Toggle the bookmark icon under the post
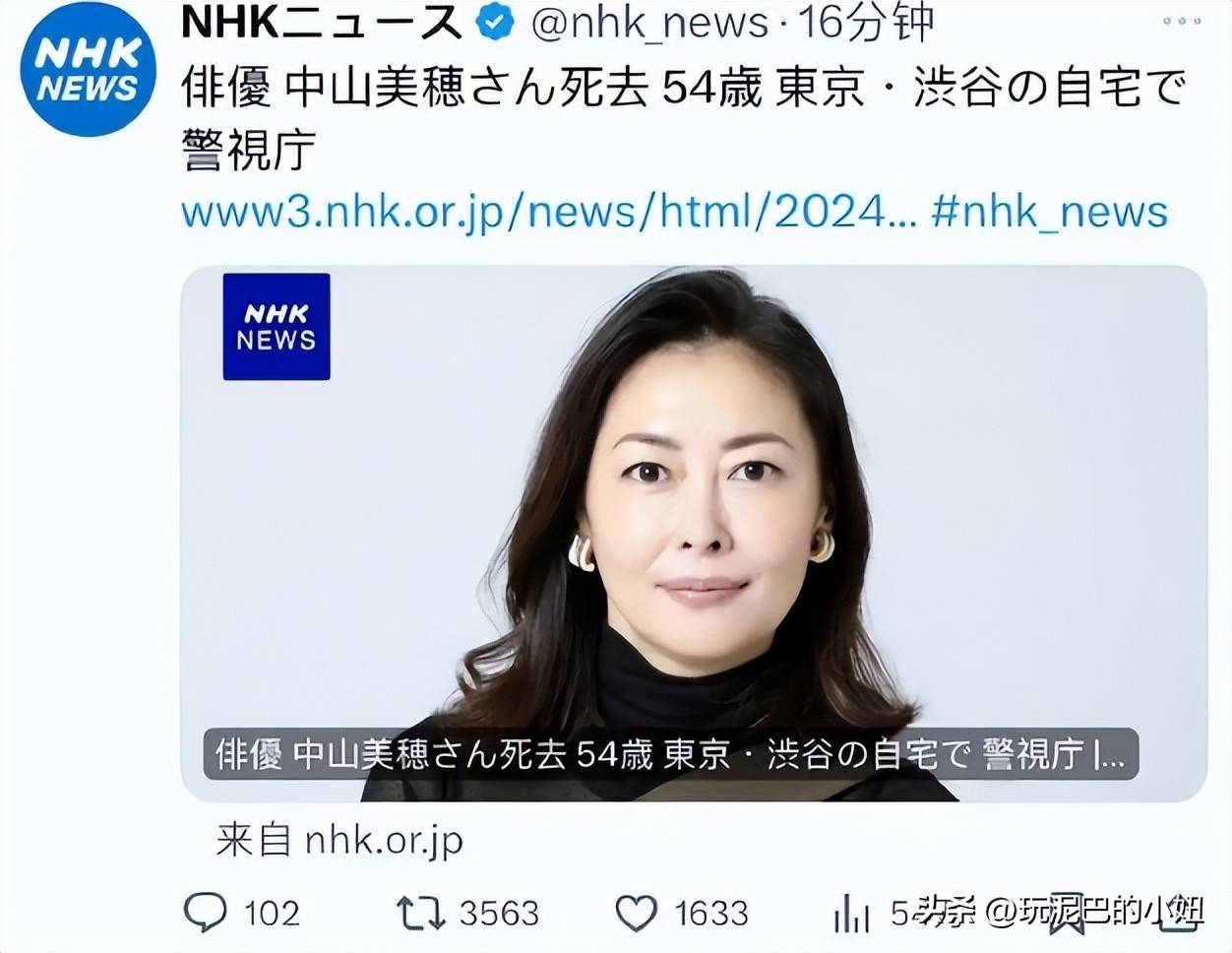Screen dimensions: 1232x953 tap(1065, 913)
